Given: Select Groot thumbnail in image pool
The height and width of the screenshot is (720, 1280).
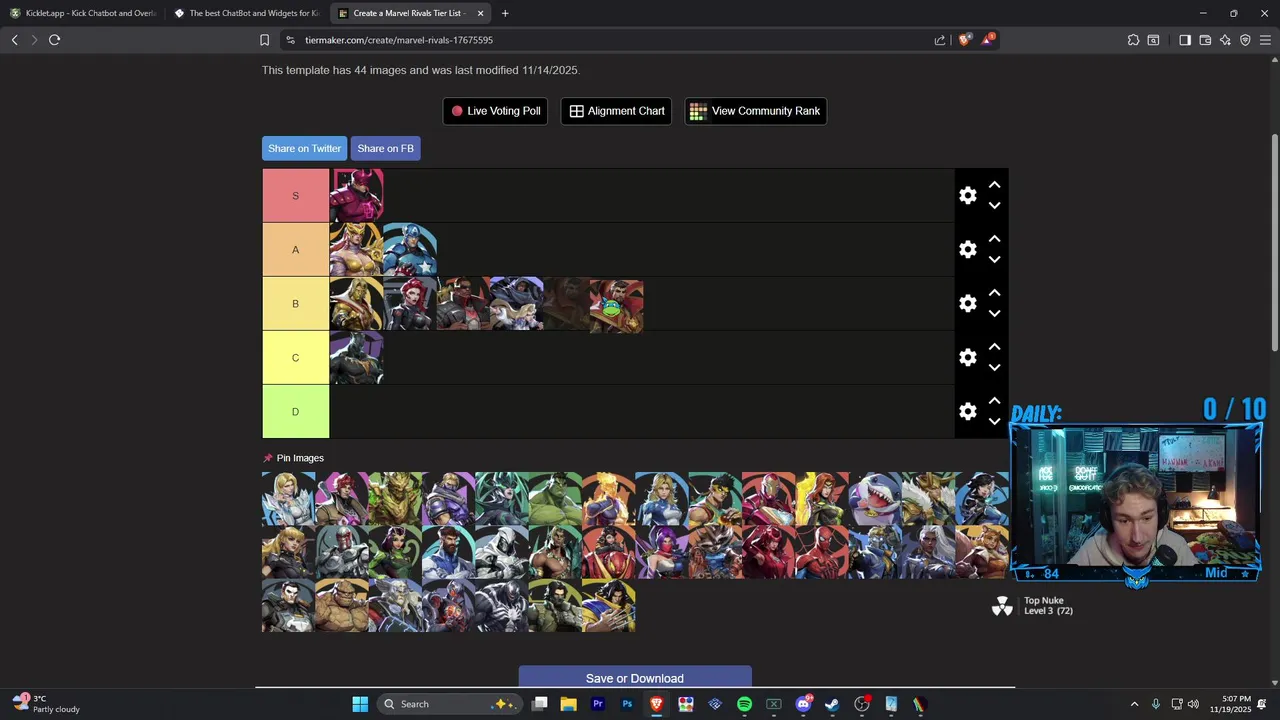Looking at the screenshot, I should pos(395,499).
